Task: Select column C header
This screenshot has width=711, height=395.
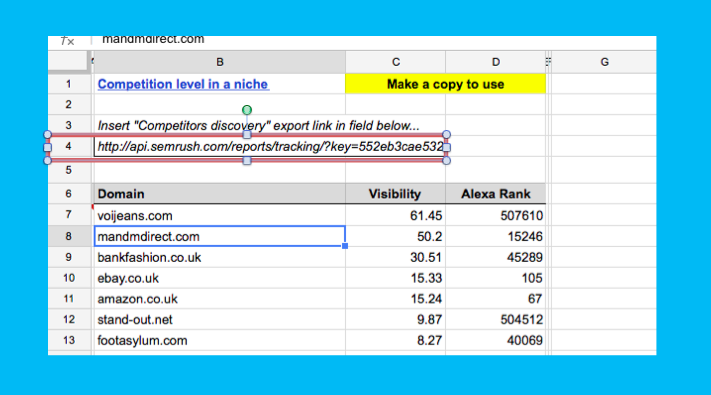Action: [x=395, y=62]
